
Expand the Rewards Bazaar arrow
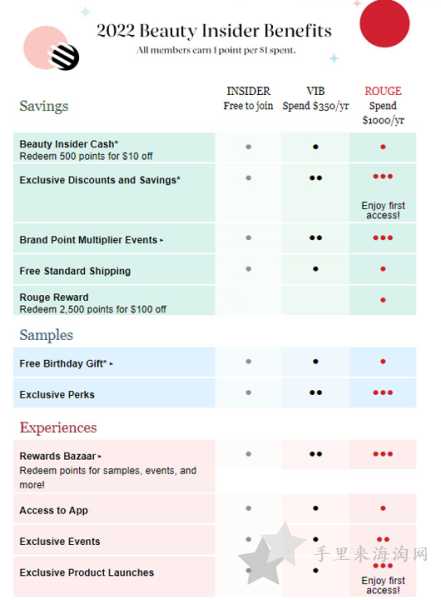point(100,457)
